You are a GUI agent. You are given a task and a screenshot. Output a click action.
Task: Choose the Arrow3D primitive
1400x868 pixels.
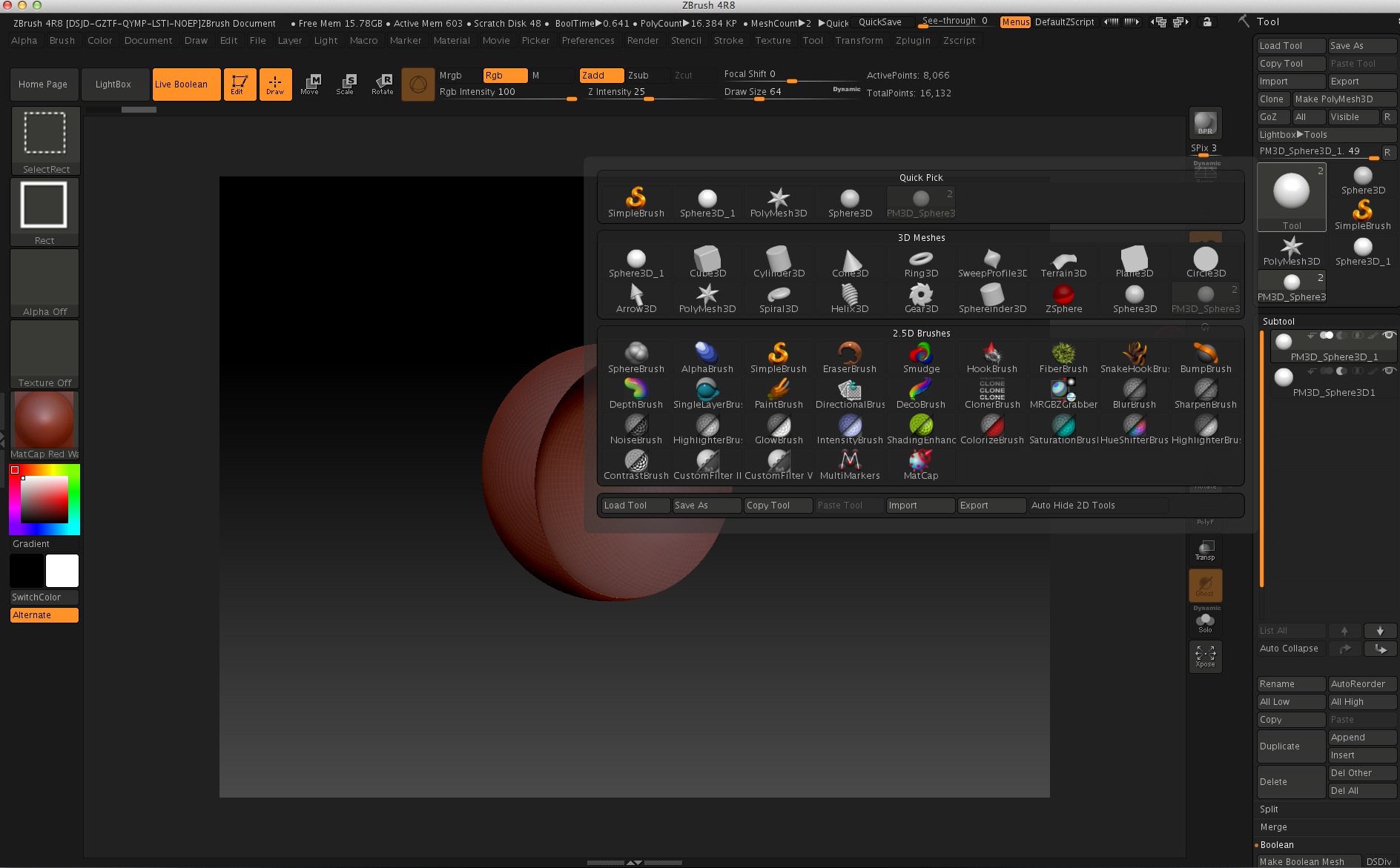click(x=636, y=298)
